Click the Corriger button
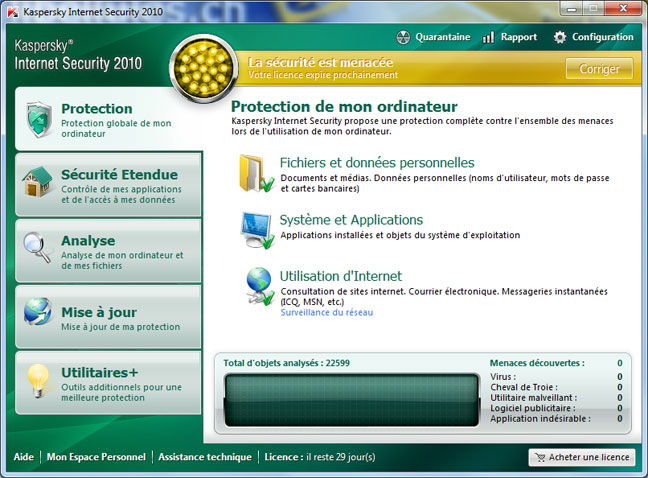 coord(599,69)
